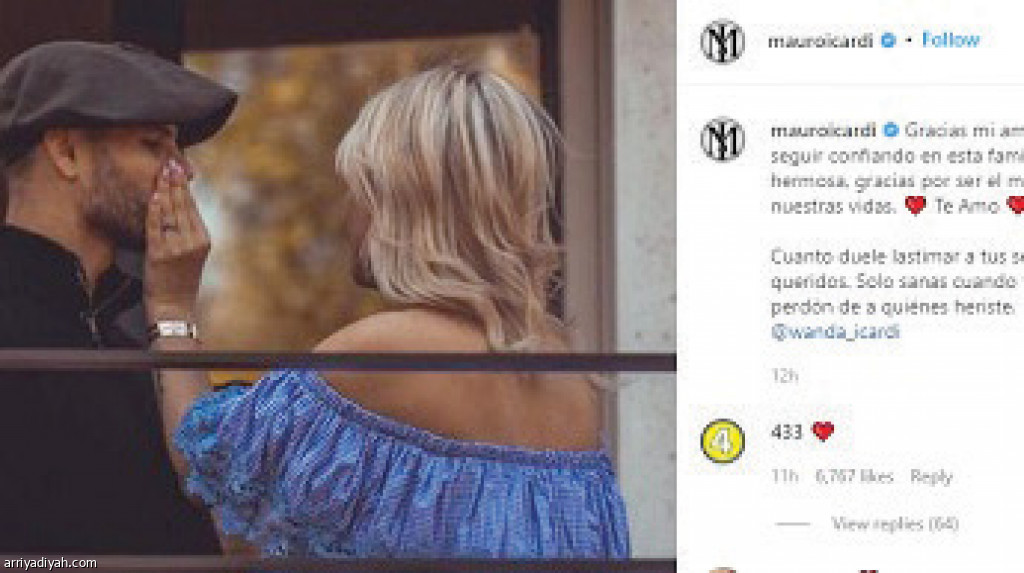Open mauroicardi profile picture in header

point(722,41)
